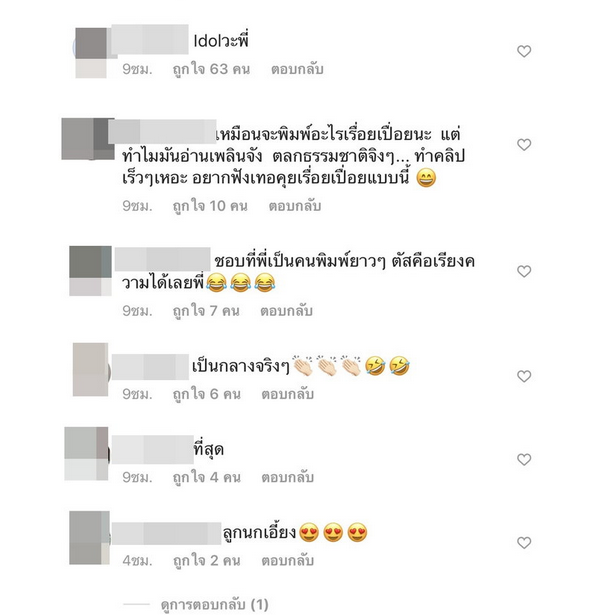This screenshot has height=615, width=597.
Task: Reply to the comment with 7 likes
Action: tap(286, 311)
